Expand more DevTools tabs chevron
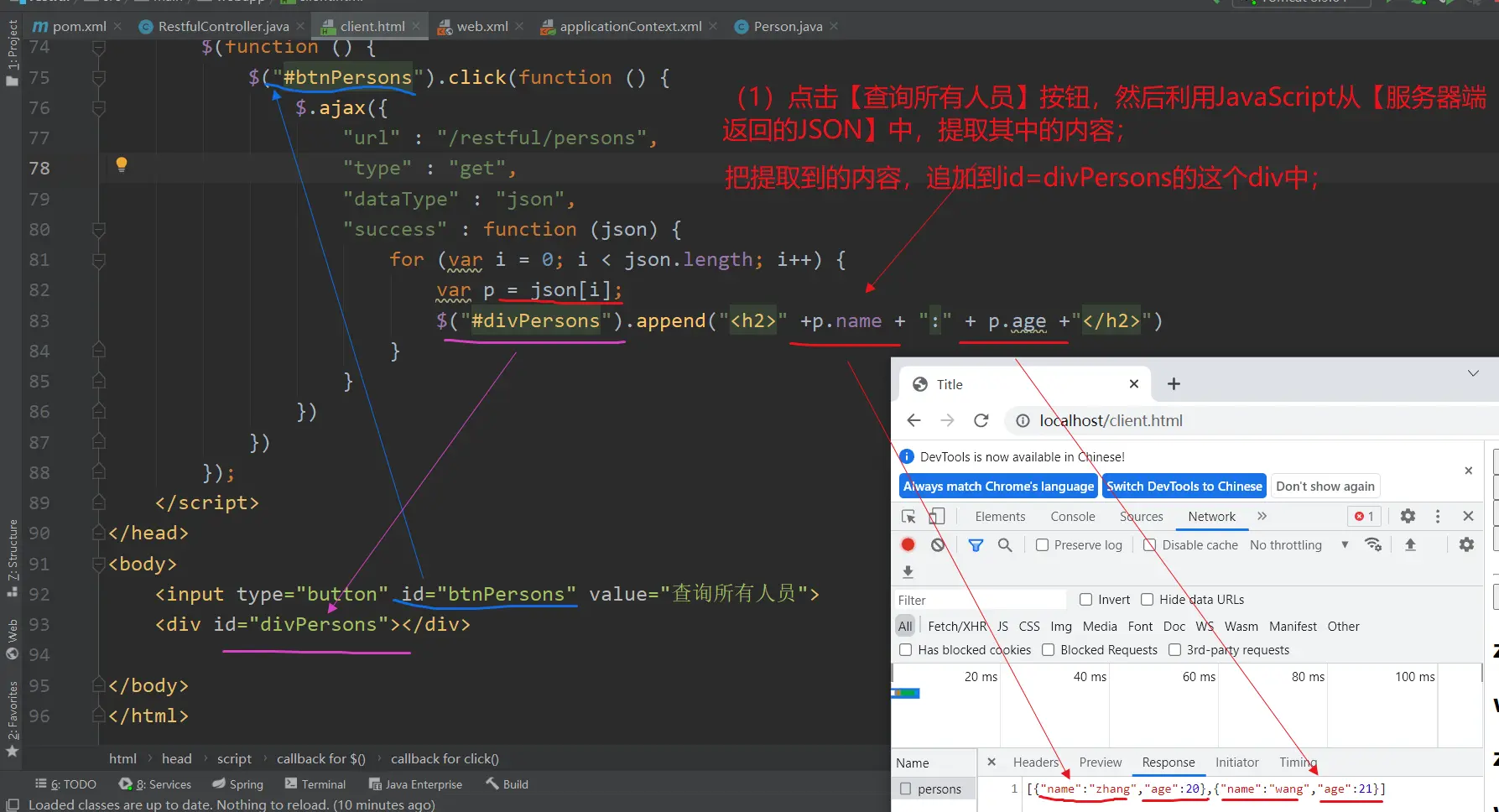The height and width of the screenshot is (812, 1499). [x=1262, y=517]
